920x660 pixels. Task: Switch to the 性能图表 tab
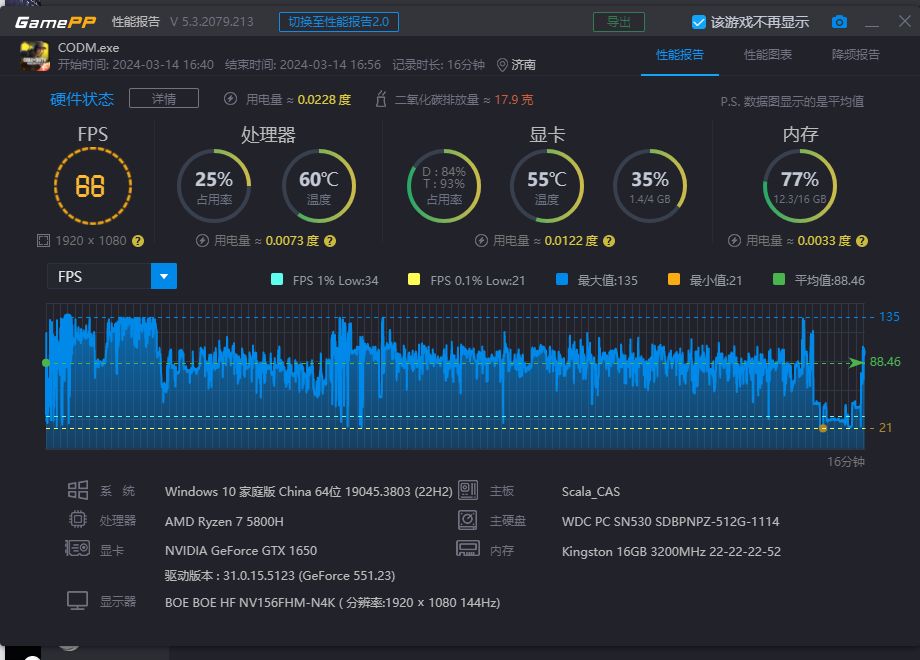point(767,55)
